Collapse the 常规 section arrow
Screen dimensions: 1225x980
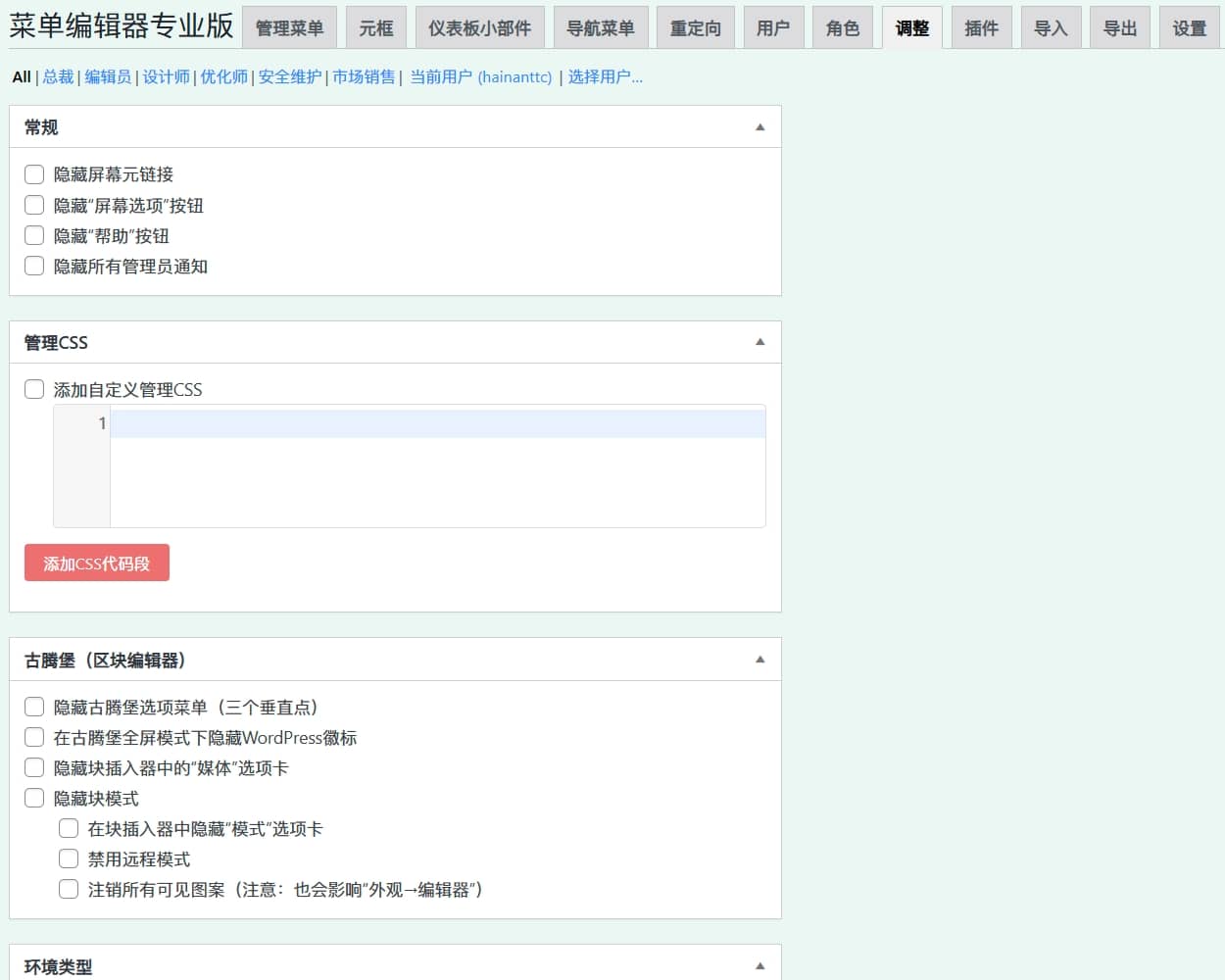pyautogui.click(x=759, y=127)
